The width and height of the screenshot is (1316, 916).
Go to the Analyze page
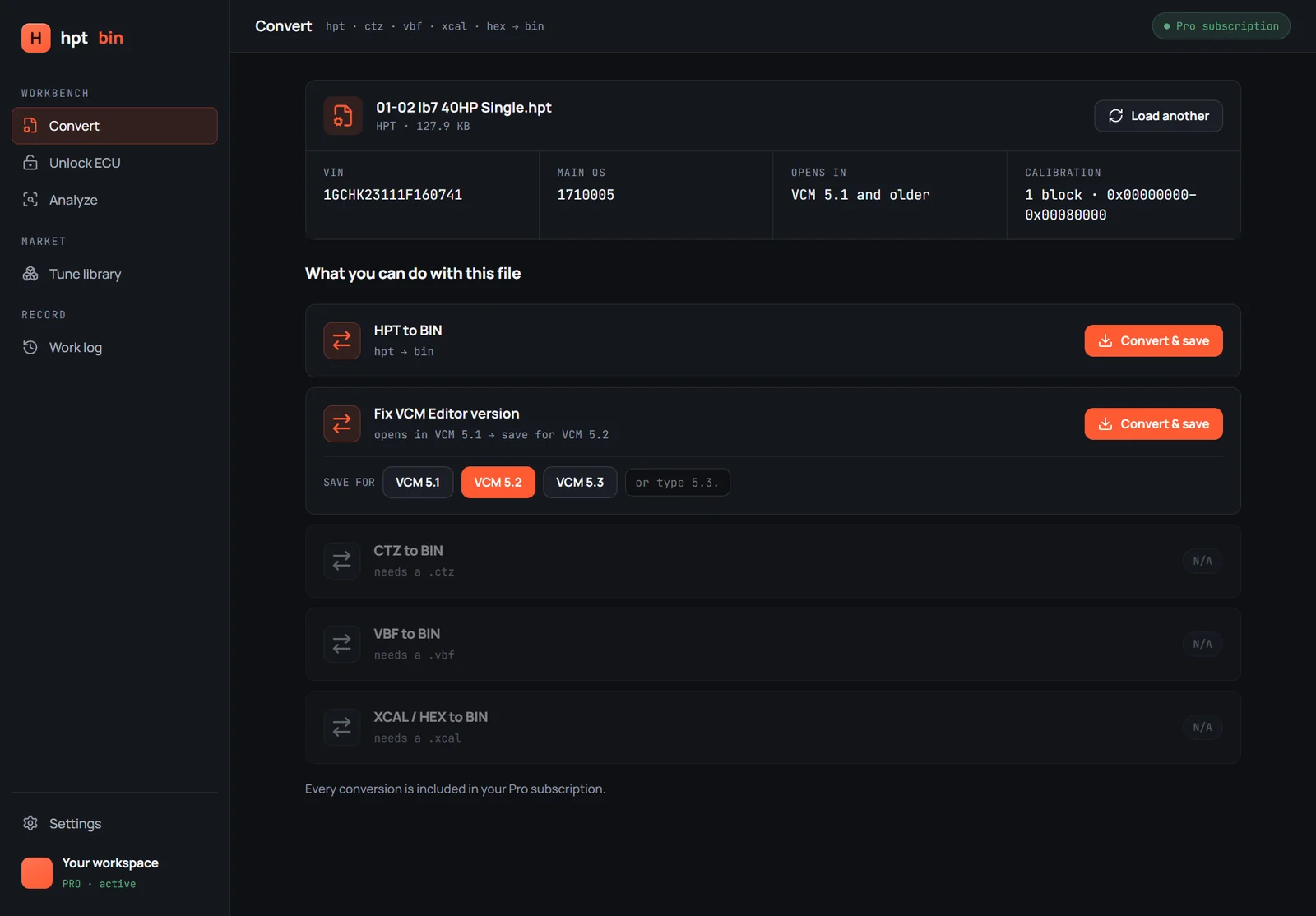click(x=114, y=200)
